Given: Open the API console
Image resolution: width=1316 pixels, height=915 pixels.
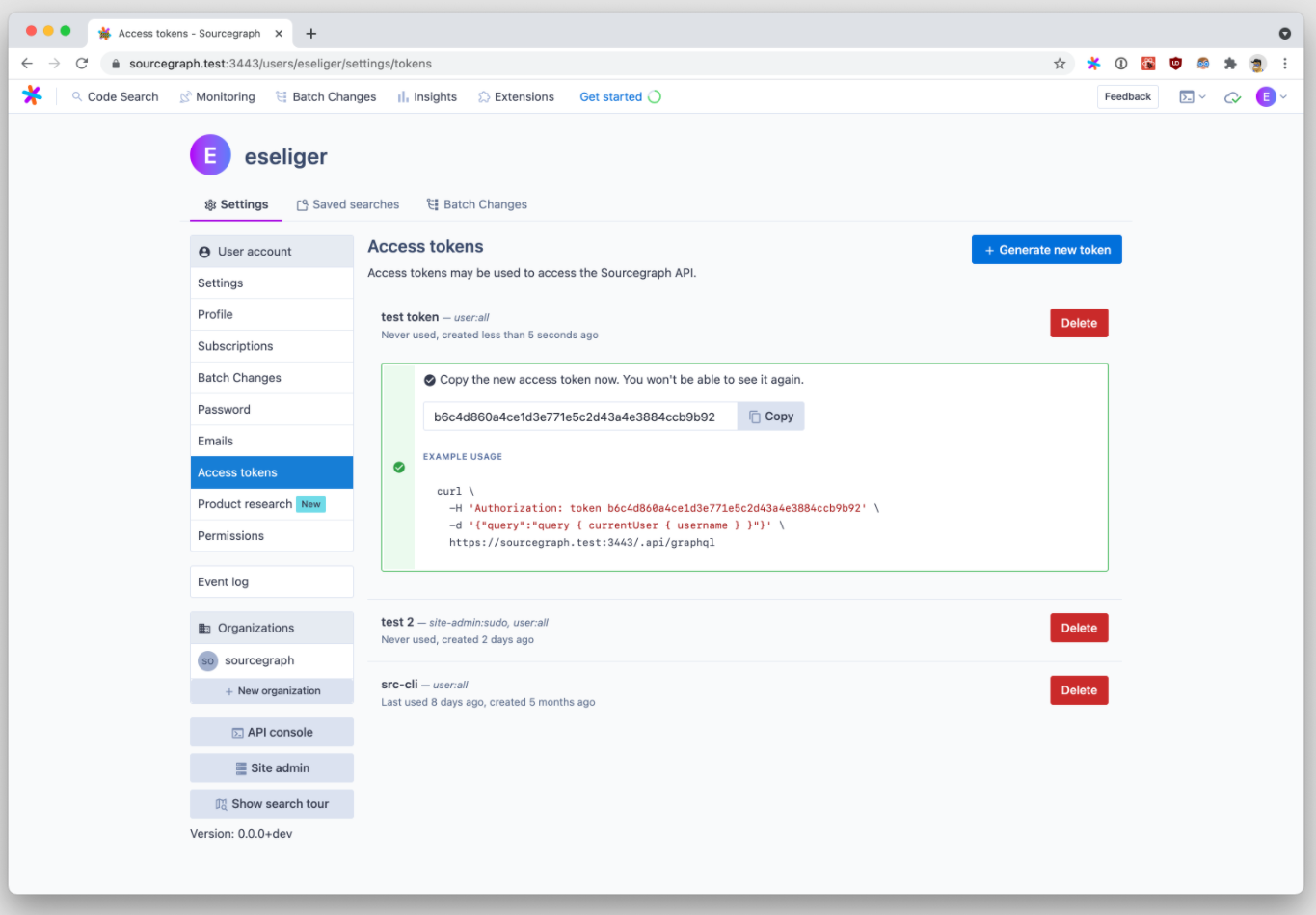Looking at the screenshot, I should [x=272, y=733].
